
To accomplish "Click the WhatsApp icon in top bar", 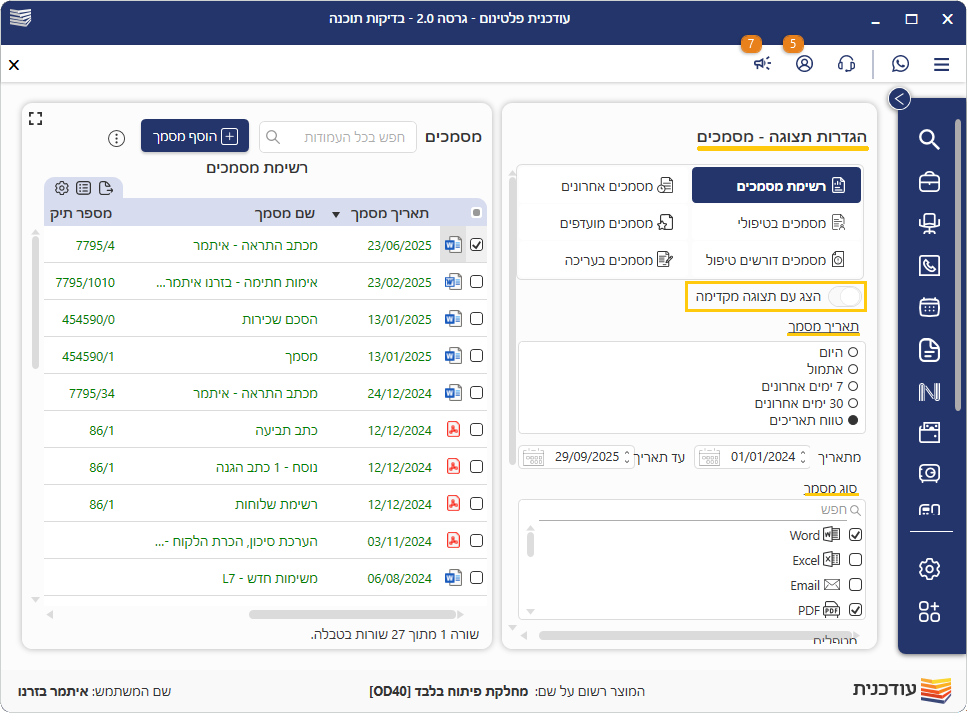I will (901, 64).
